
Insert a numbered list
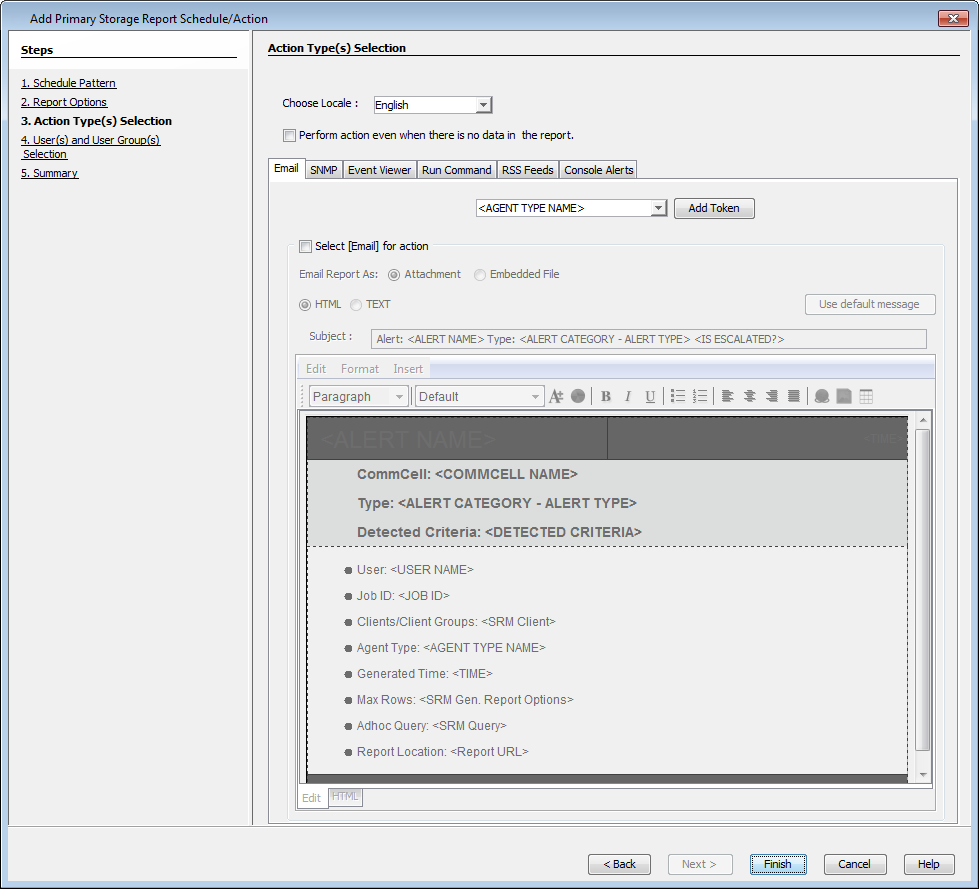coord(700,396)
